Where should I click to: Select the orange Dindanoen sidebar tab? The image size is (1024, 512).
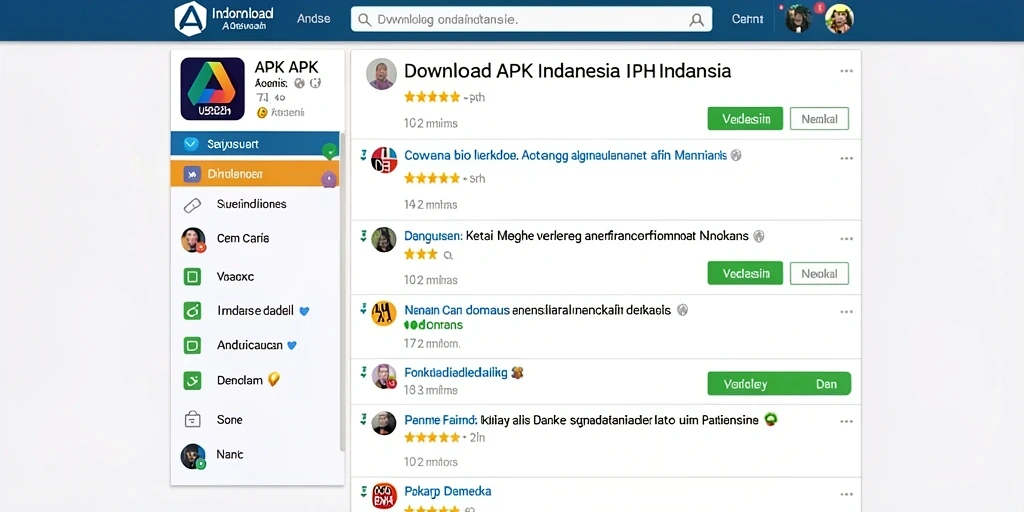255,174
